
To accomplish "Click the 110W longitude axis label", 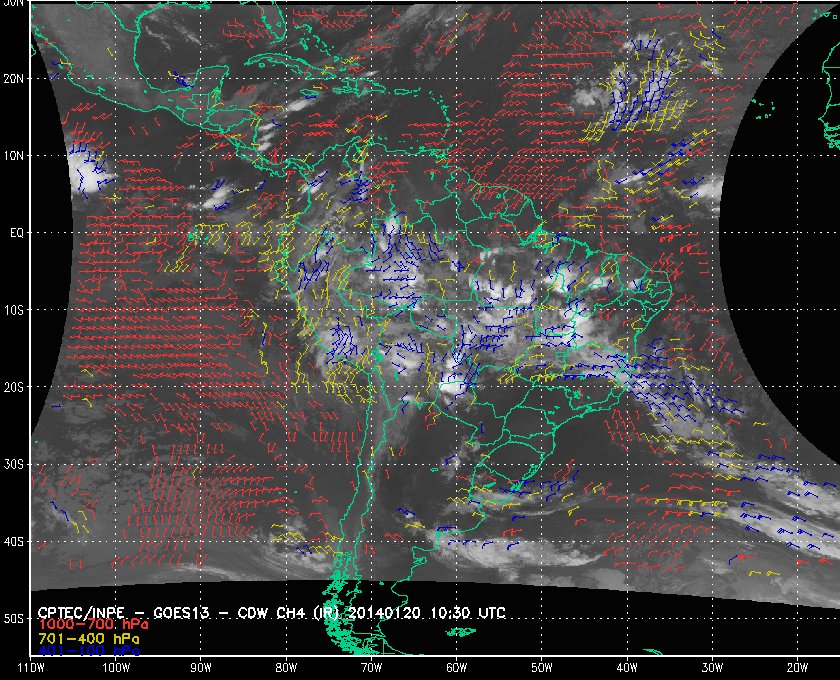I will tap(31, 667).
